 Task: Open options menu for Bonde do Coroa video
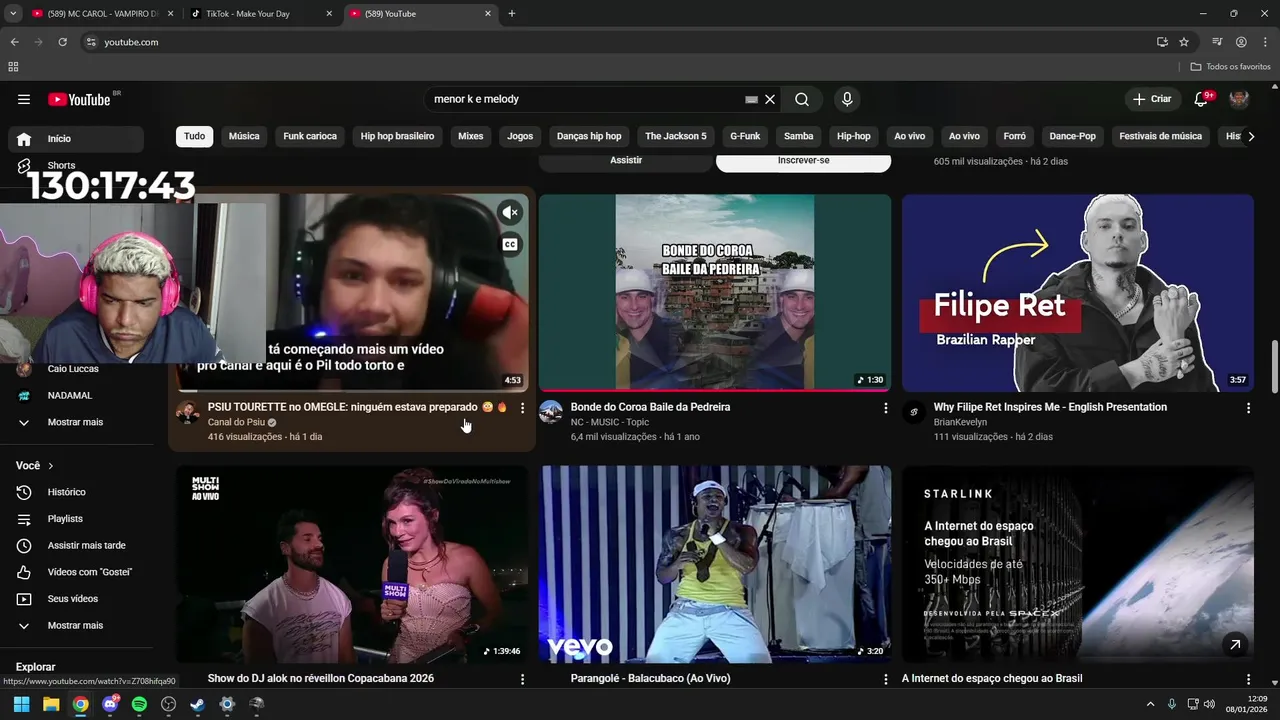tap(885, 408)
